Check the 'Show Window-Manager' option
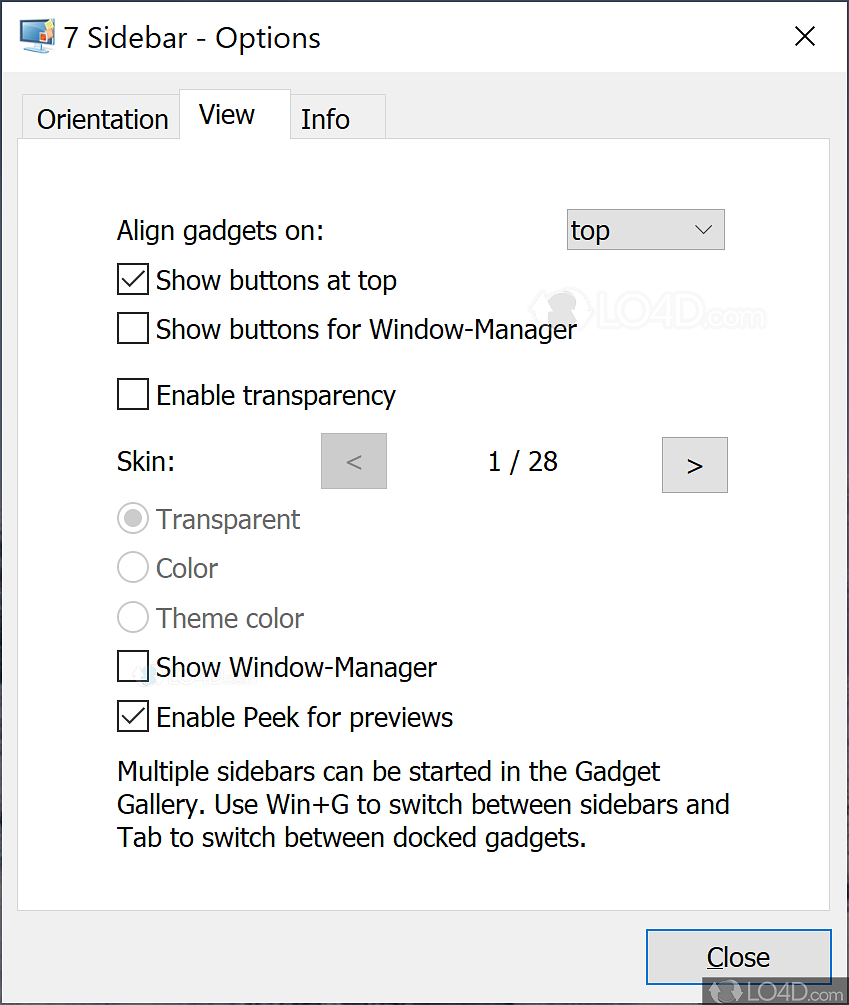This screenshot has height=1005, width=849. click(x=132, y=666)
